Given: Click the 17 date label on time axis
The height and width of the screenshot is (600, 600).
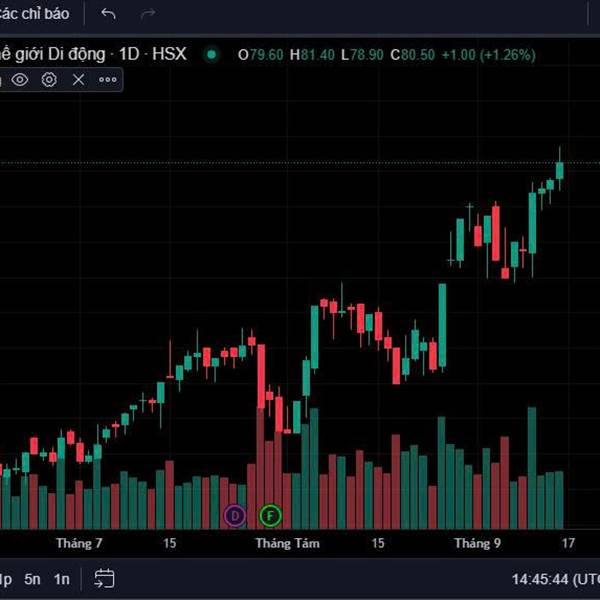Looking at the screenshot, I should click(x=568, y=543).
